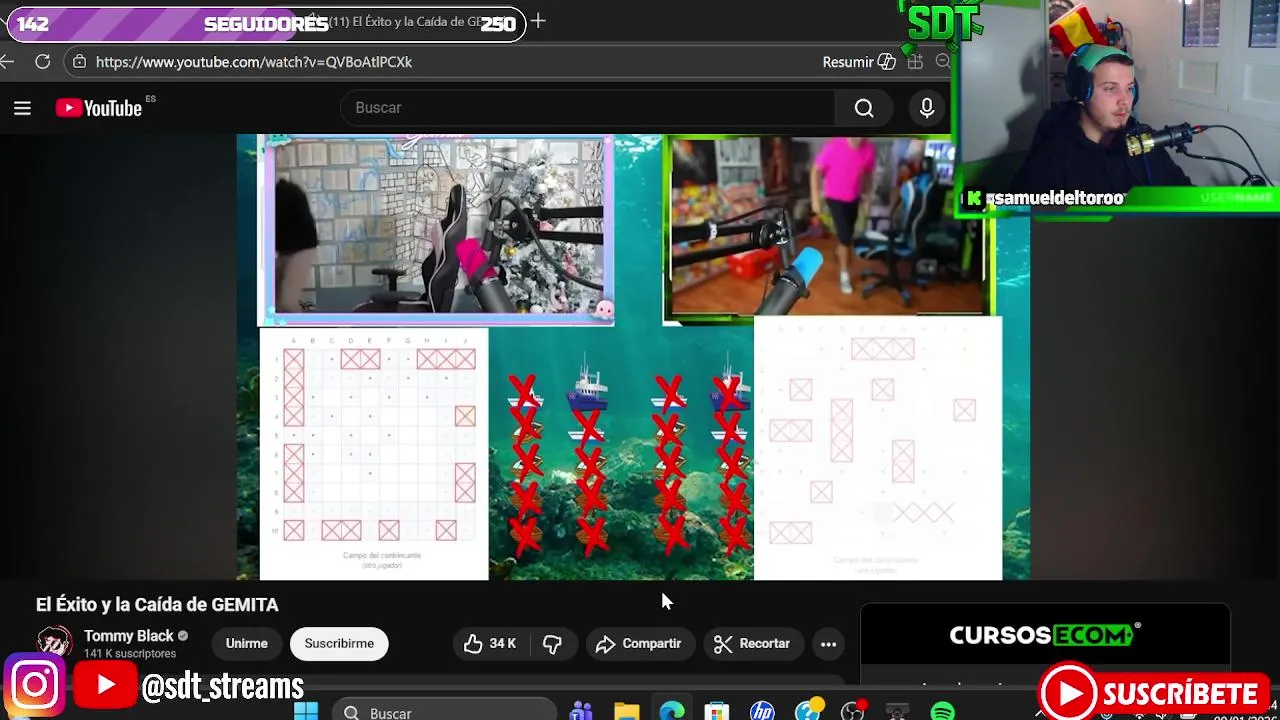The height and width of the screenshot is (720, 1280).
Task: Share the video with Compartir
Action: coord(639,644)
